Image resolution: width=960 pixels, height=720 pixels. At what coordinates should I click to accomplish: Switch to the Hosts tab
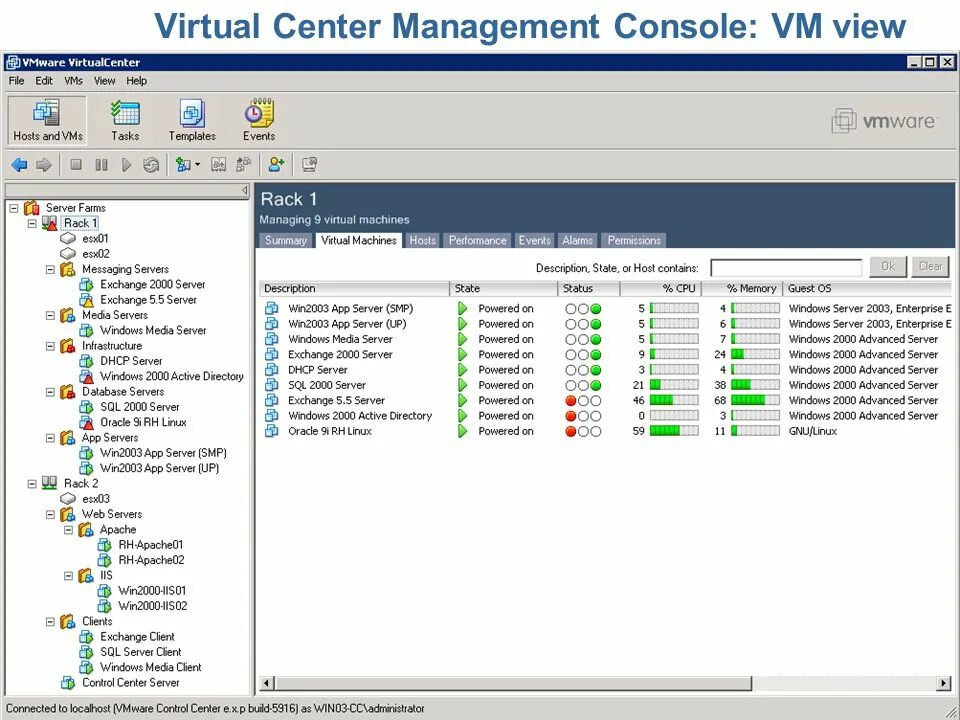click(422, 241)
